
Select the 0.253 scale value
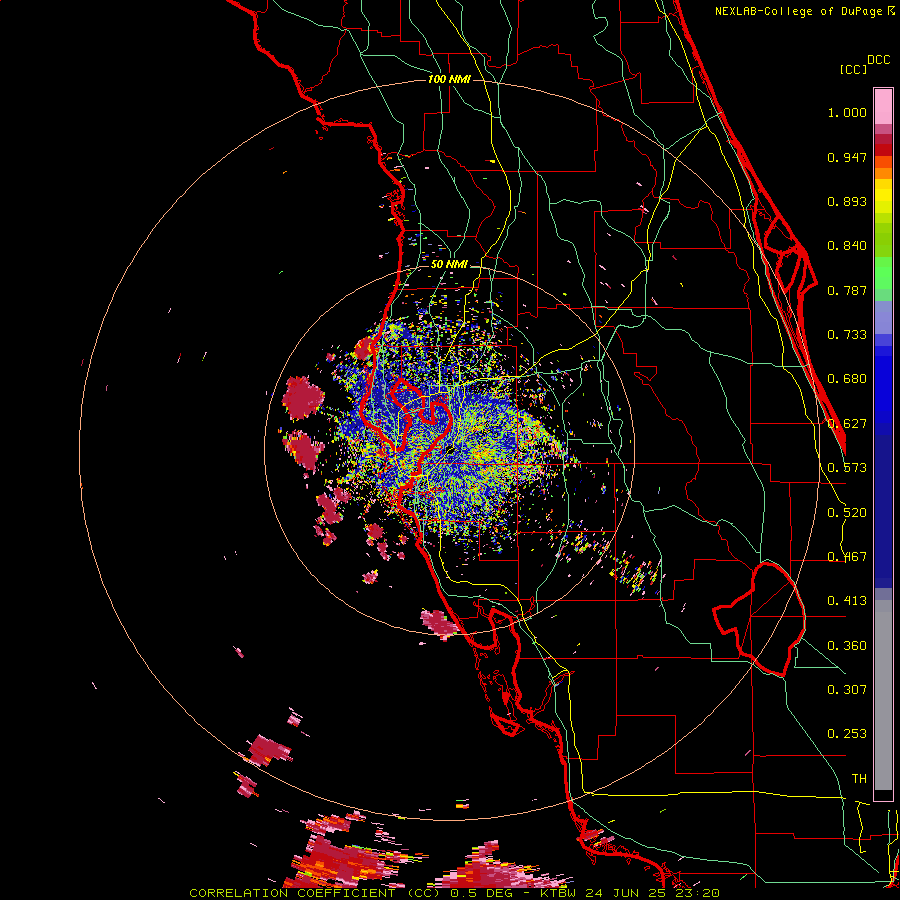pos(847,734)
